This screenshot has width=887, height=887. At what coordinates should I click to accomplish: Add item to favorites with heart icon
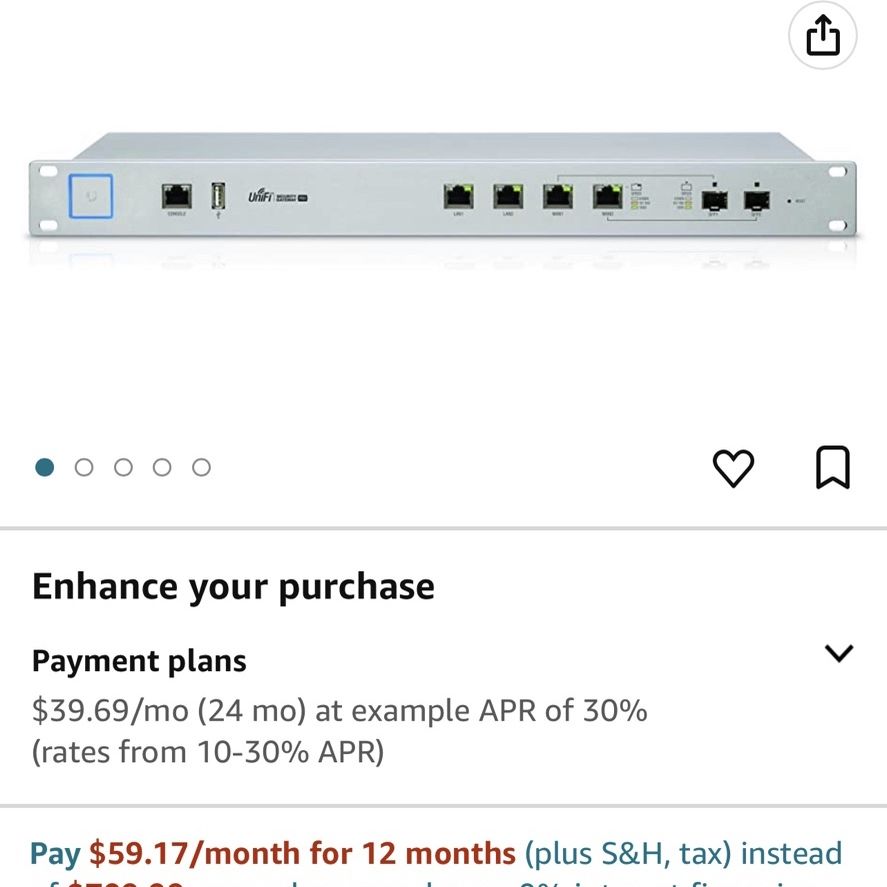(733, 467)
